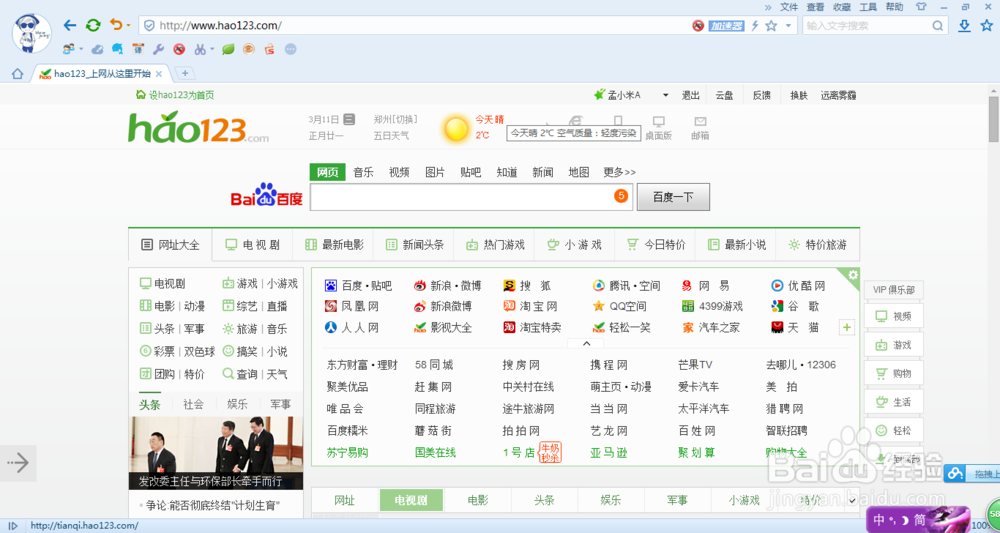
Task: Bookmark page with address bar star
Action: click(x=771, y=26)
